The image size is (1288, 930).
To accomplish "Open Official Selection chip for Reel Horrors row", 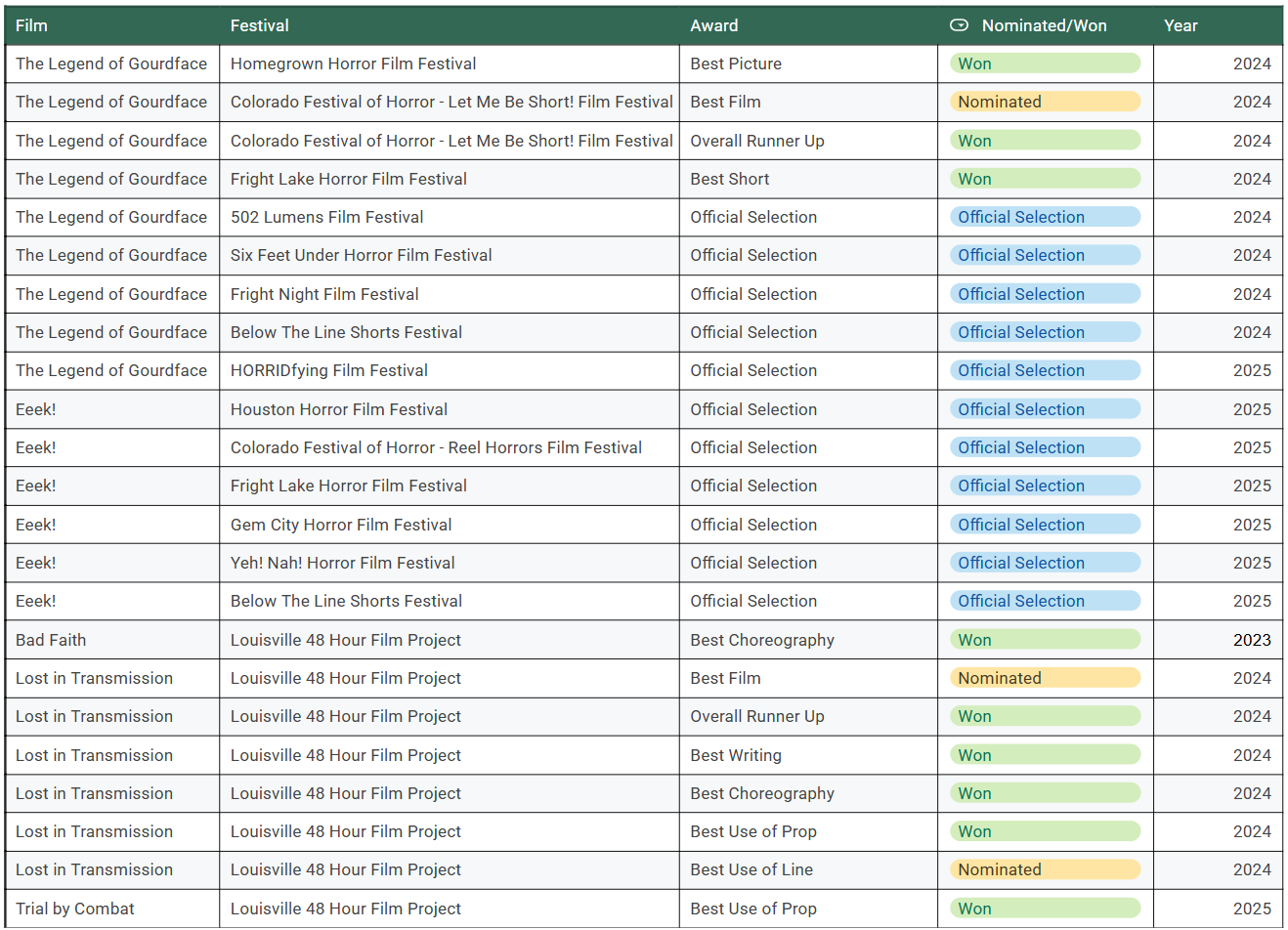I will coord(1045,447).
